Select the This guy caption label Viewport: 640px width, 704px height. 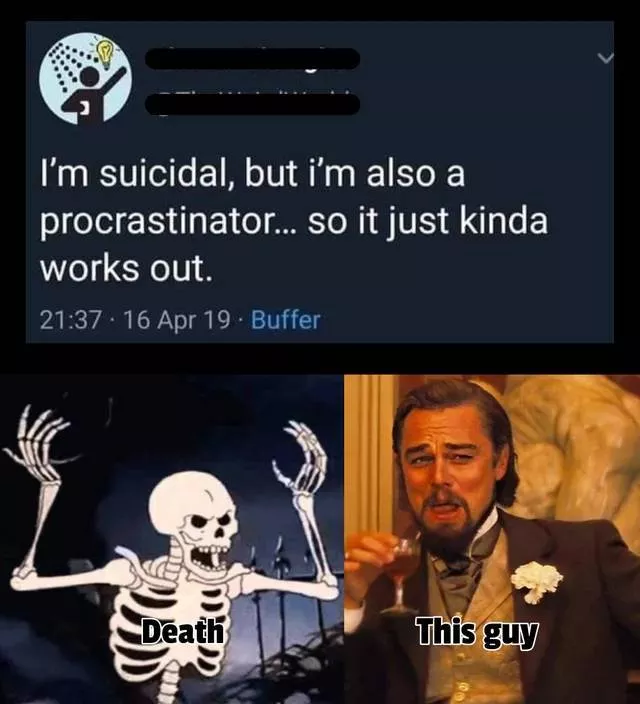click(477, 633)
